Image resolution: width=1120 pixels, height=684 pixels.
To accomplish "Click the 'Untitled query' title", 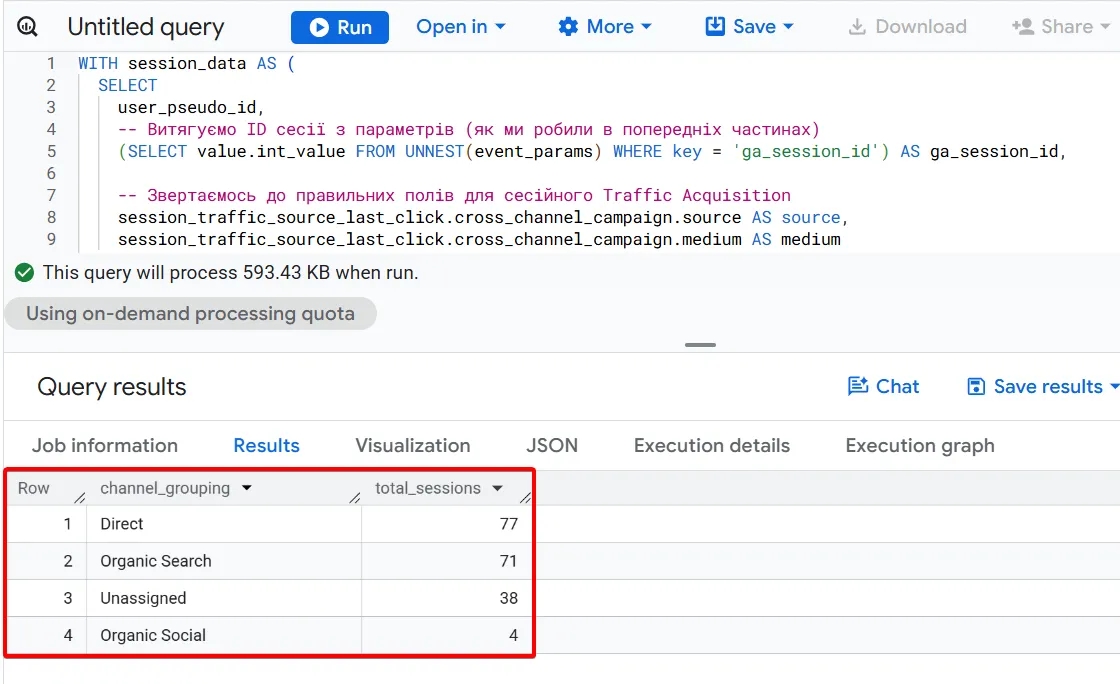I will click(146, 27).
